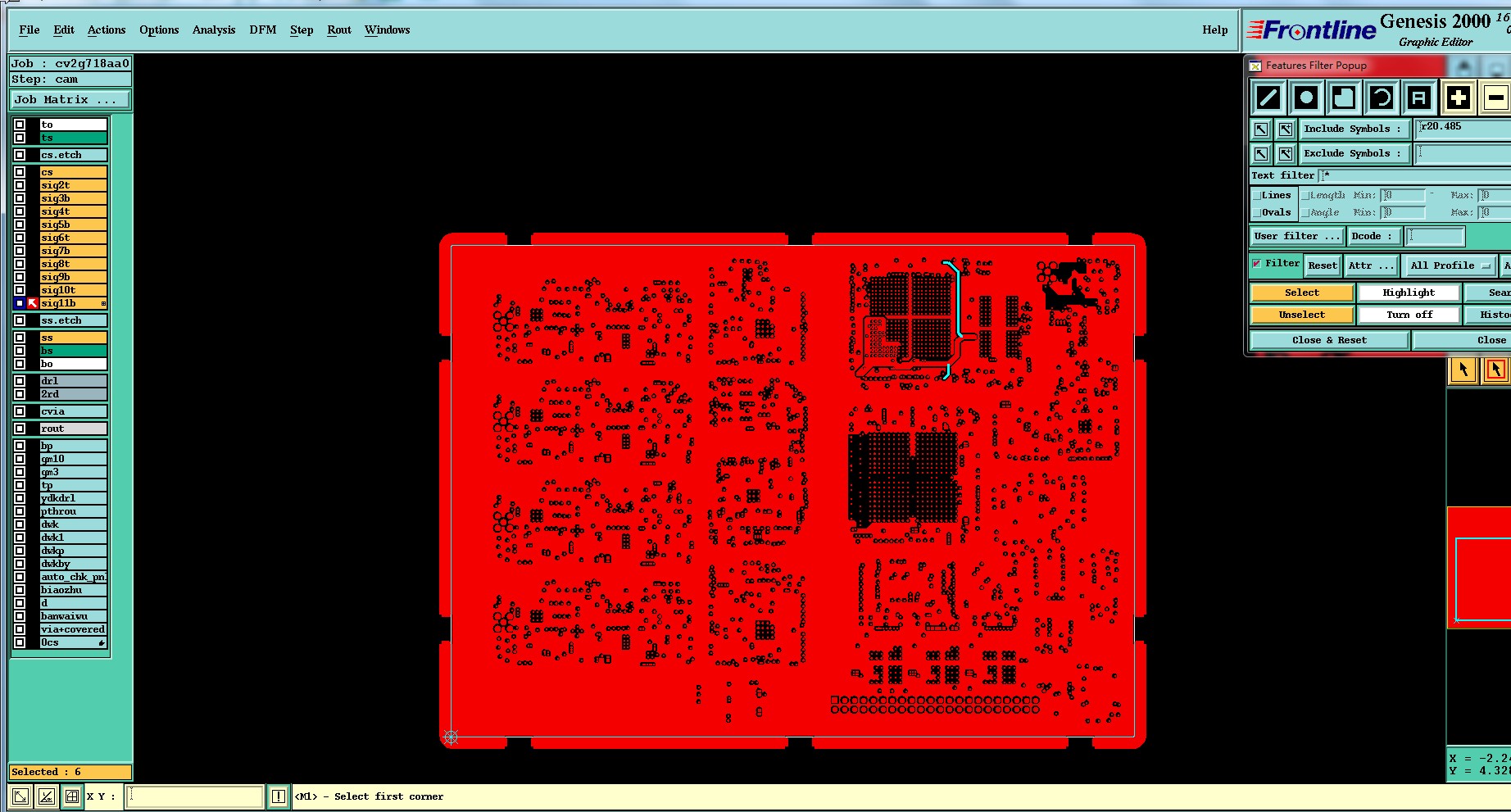Enable the Lines checkbox in Features Filter
The width and height of the screenshot is (1511, 812).
tap(1257, 196)
